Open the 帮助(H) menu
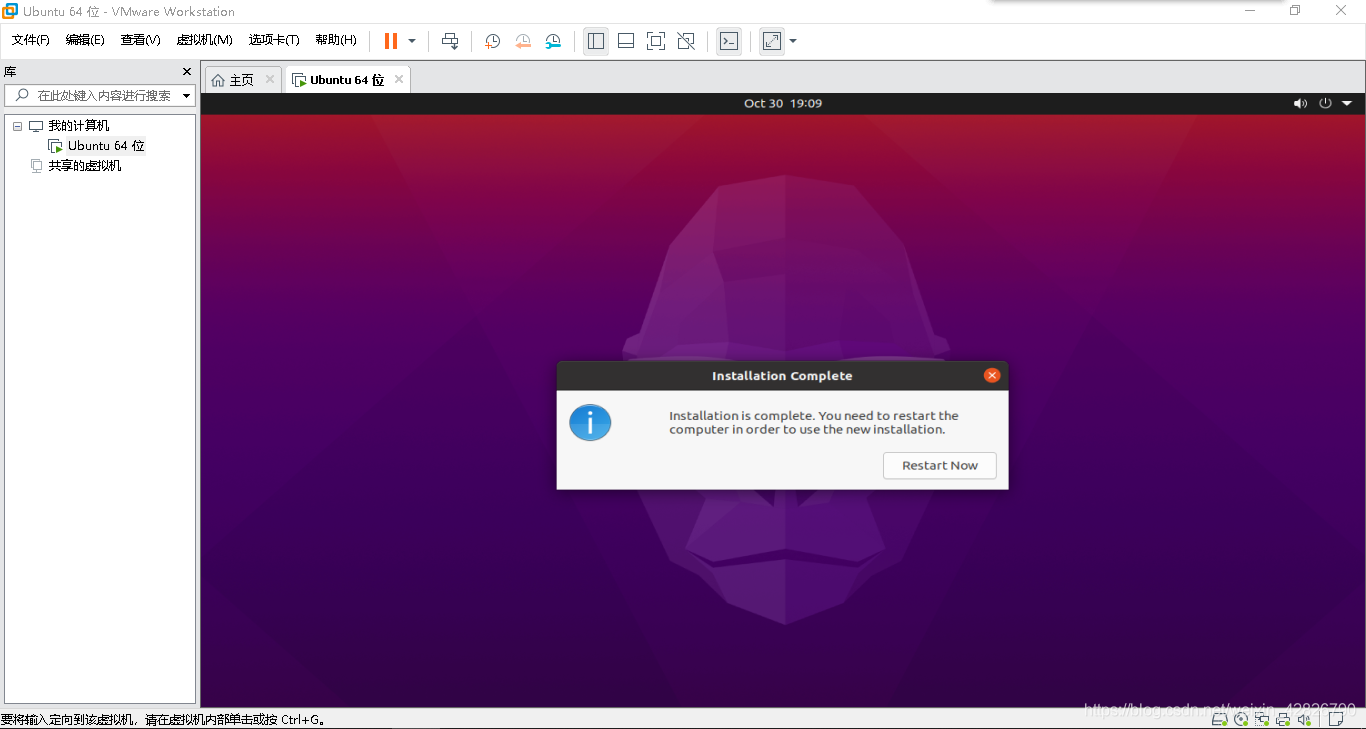This screenshot has width=1366, height=729. pos(336,40)
